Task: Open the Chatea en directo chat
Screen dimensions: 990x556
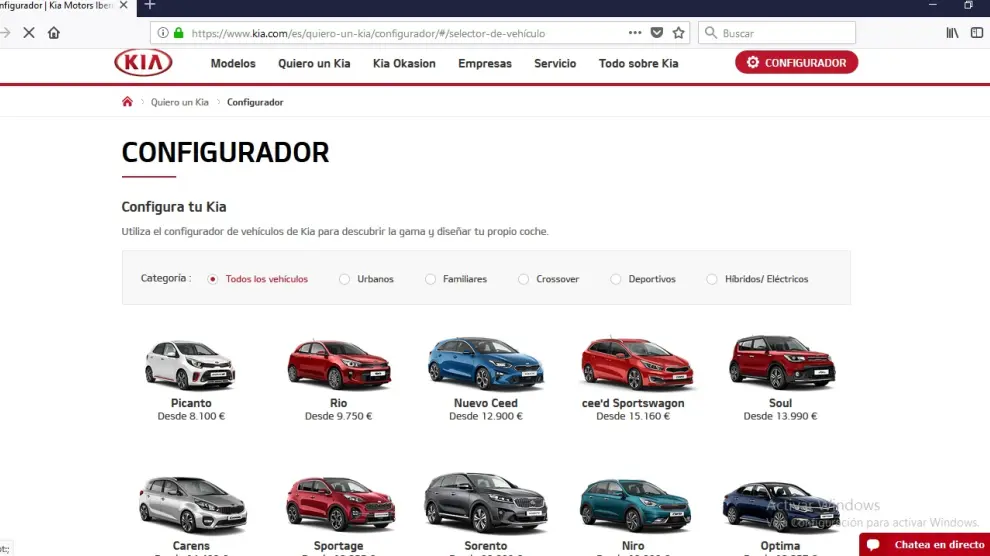Action: click(925, 544)
